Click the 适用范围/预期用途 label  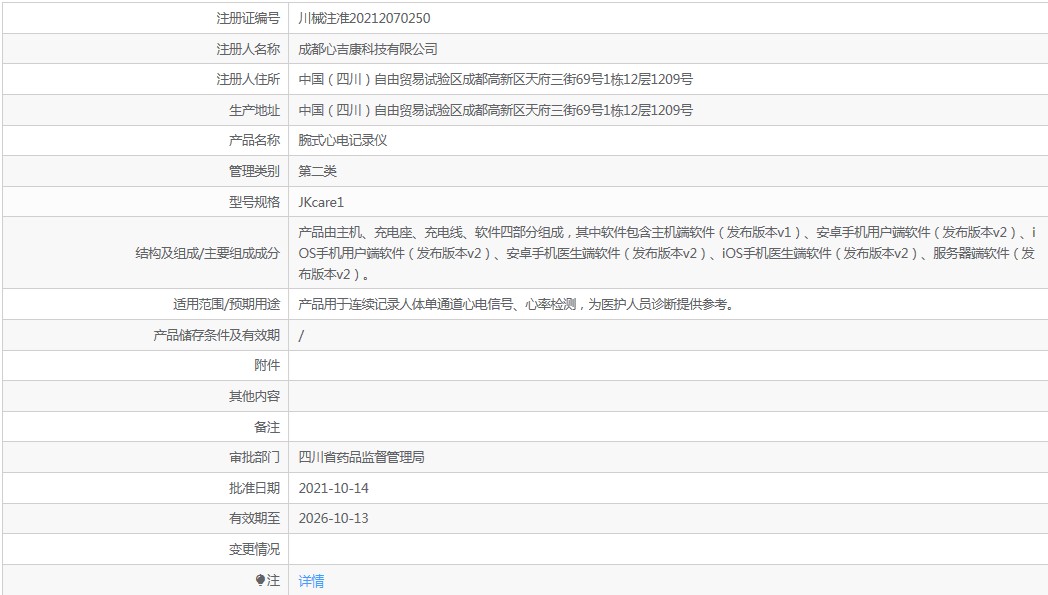(x=226, y=304)
